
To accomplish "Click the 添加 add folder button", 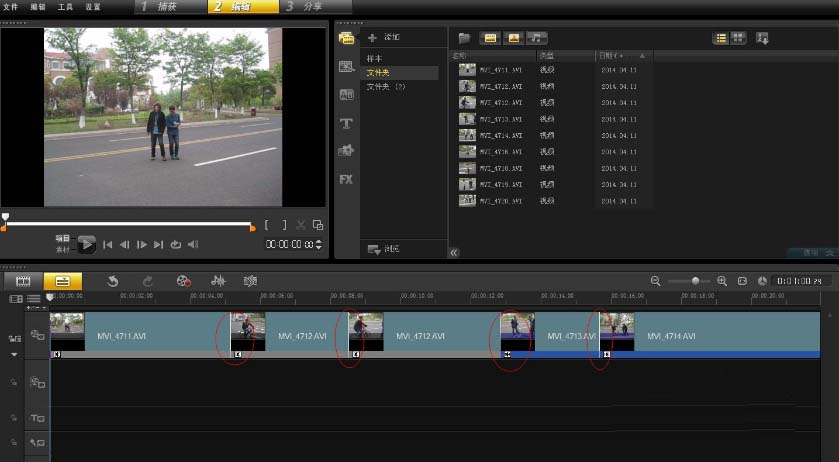I will click(384, 37).
